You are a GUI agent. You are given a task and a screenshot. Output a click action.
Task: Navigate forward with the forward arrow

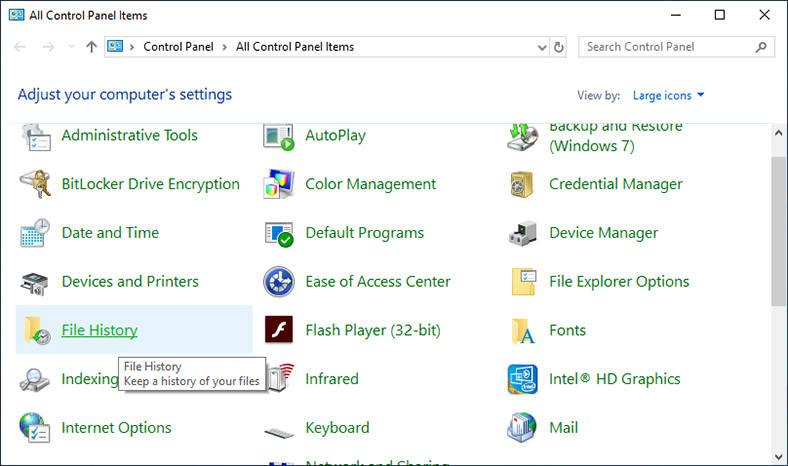click(48, 47)
